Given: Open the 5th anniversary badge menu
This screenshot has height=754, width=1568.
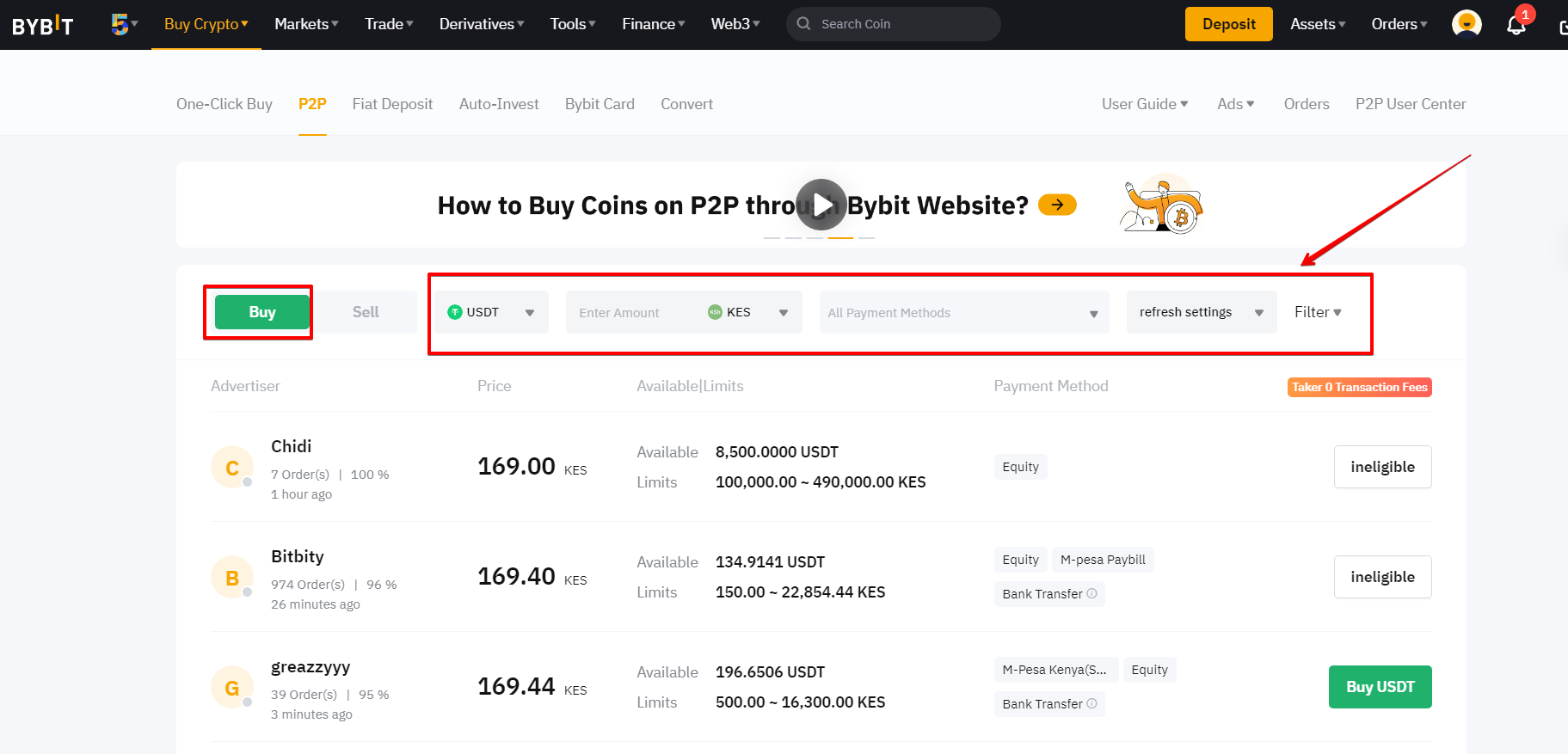Looking at the screenshot, I should [x=125, y=24].
